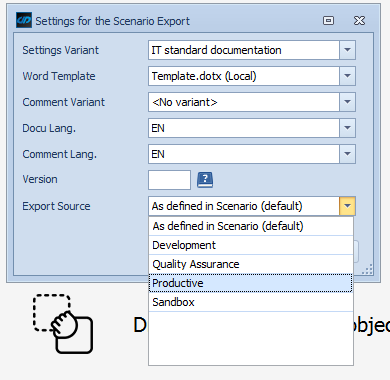
Task: Open the Settings Variant dropdown arrow
Action: tap(347, 50)
